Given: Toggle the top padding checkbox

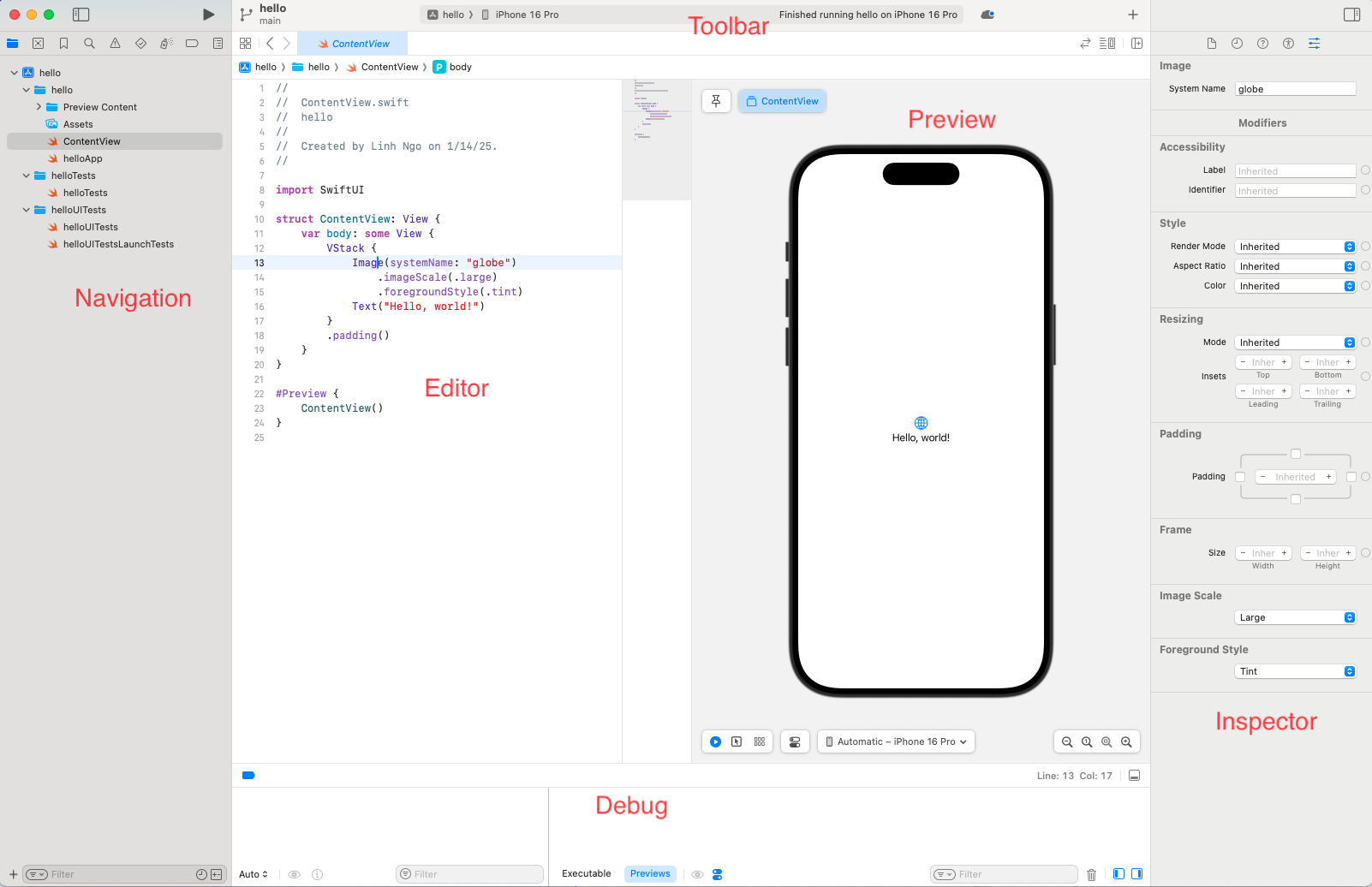Looking at the screenshot, I should pyautogui.click(x=1296, y=454).
